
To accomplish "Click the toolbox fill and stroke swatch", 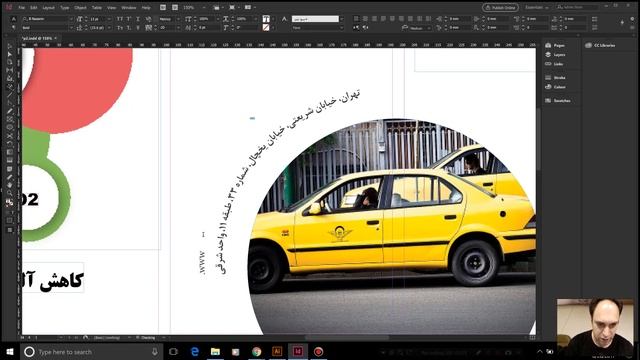I will point(9,202).
